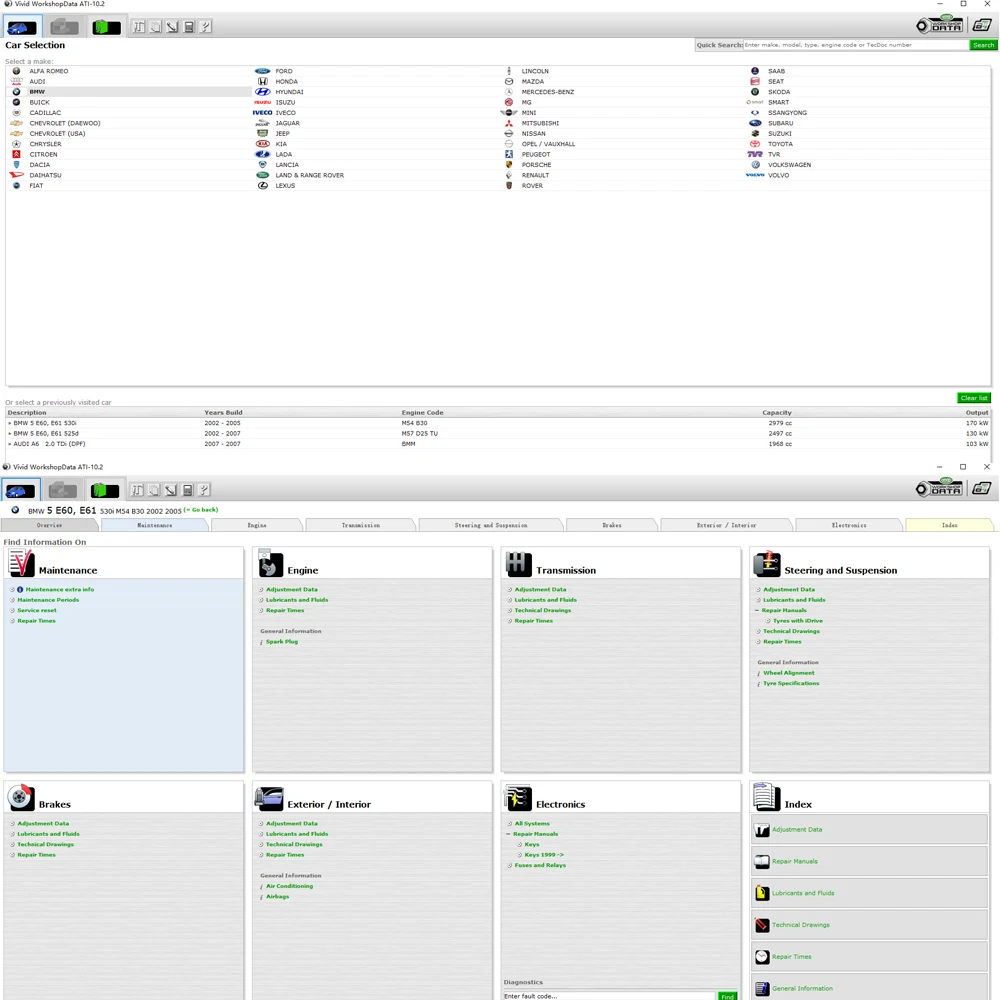Viewport: 1000px width, 1000px height.
Task: Click Repair Times clock icon in Index
Action: [x=762, y=957]
